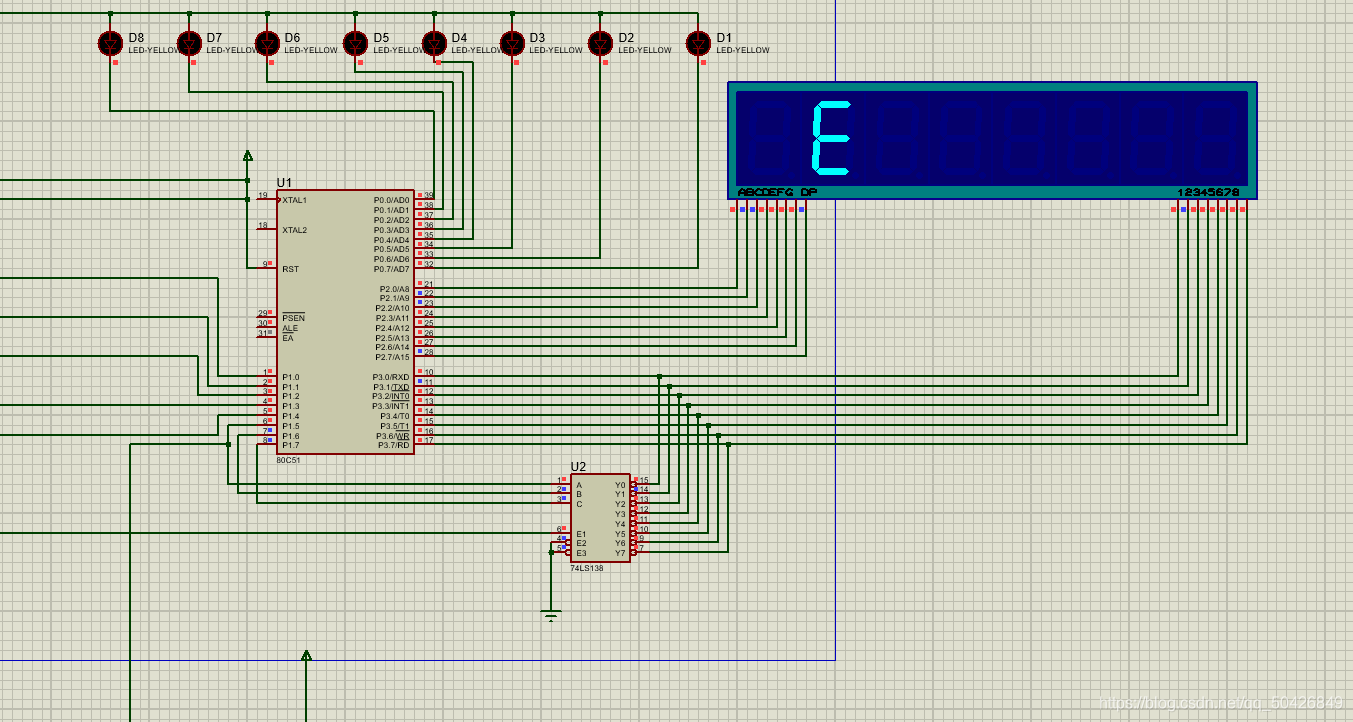
Task: Click the XTAL1 pin label
Action: pyautogui.click(x=294, y=200)
